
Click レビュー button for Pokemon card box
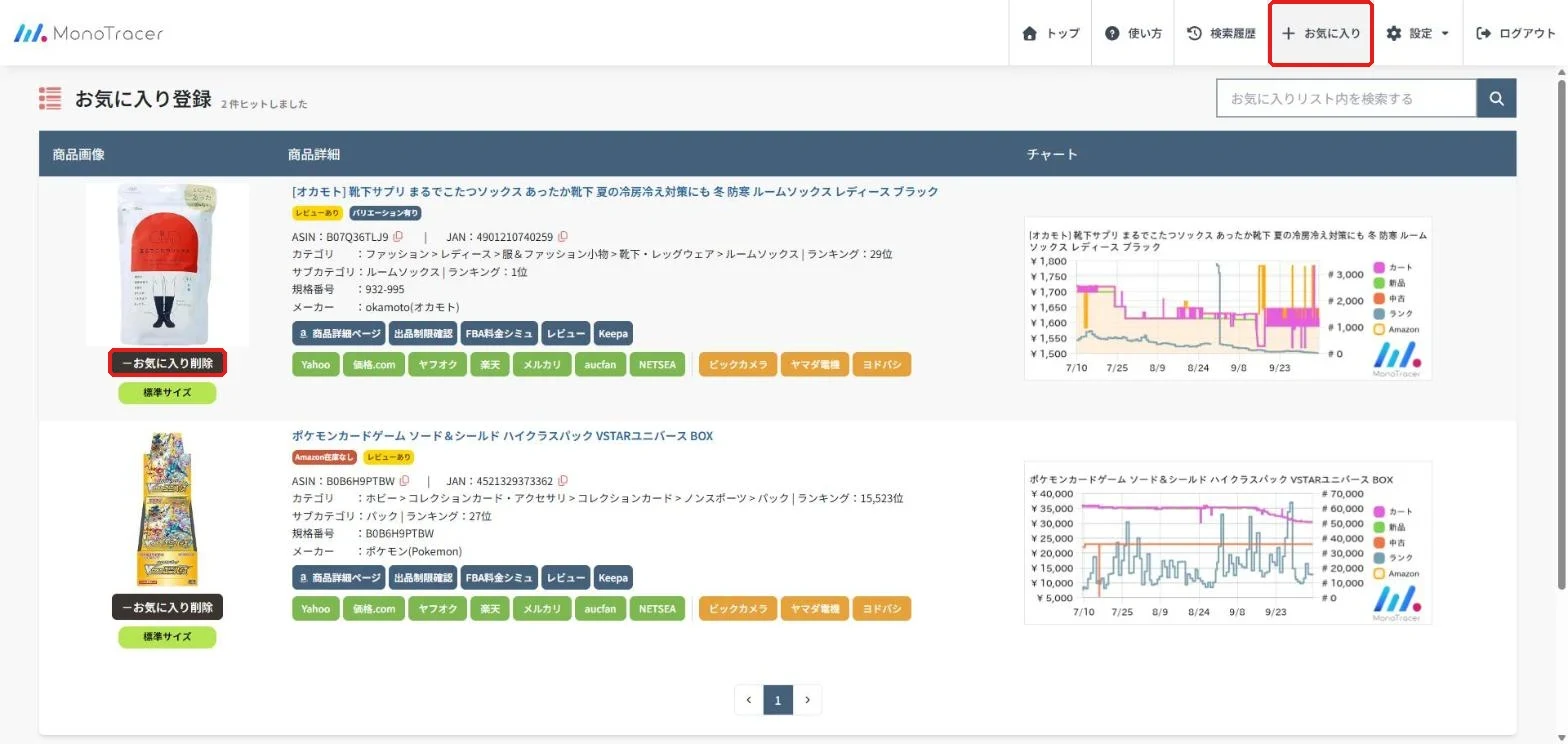(566, 577)
